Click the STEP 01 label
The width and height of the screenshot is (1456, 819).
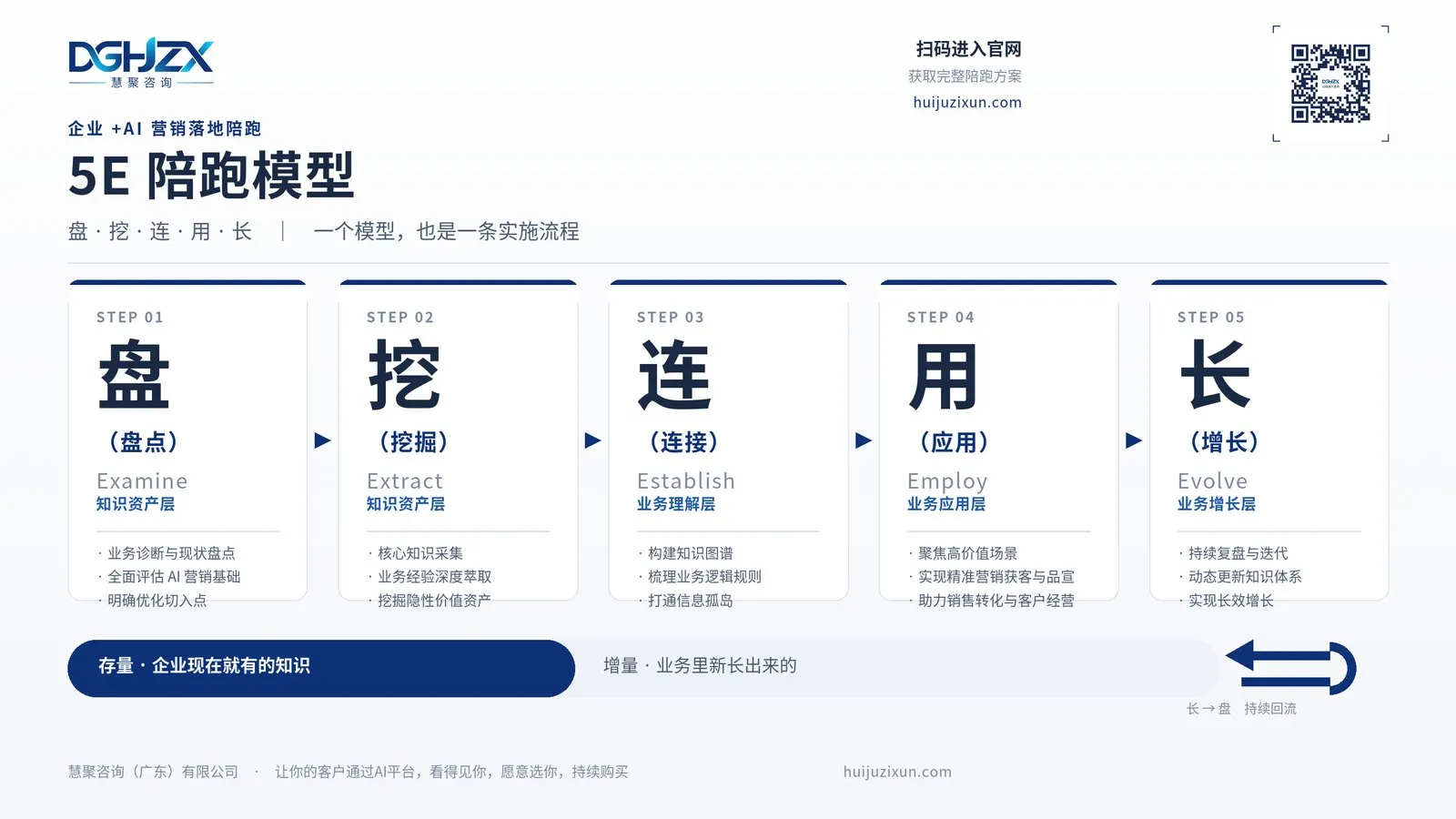[130, 318]
